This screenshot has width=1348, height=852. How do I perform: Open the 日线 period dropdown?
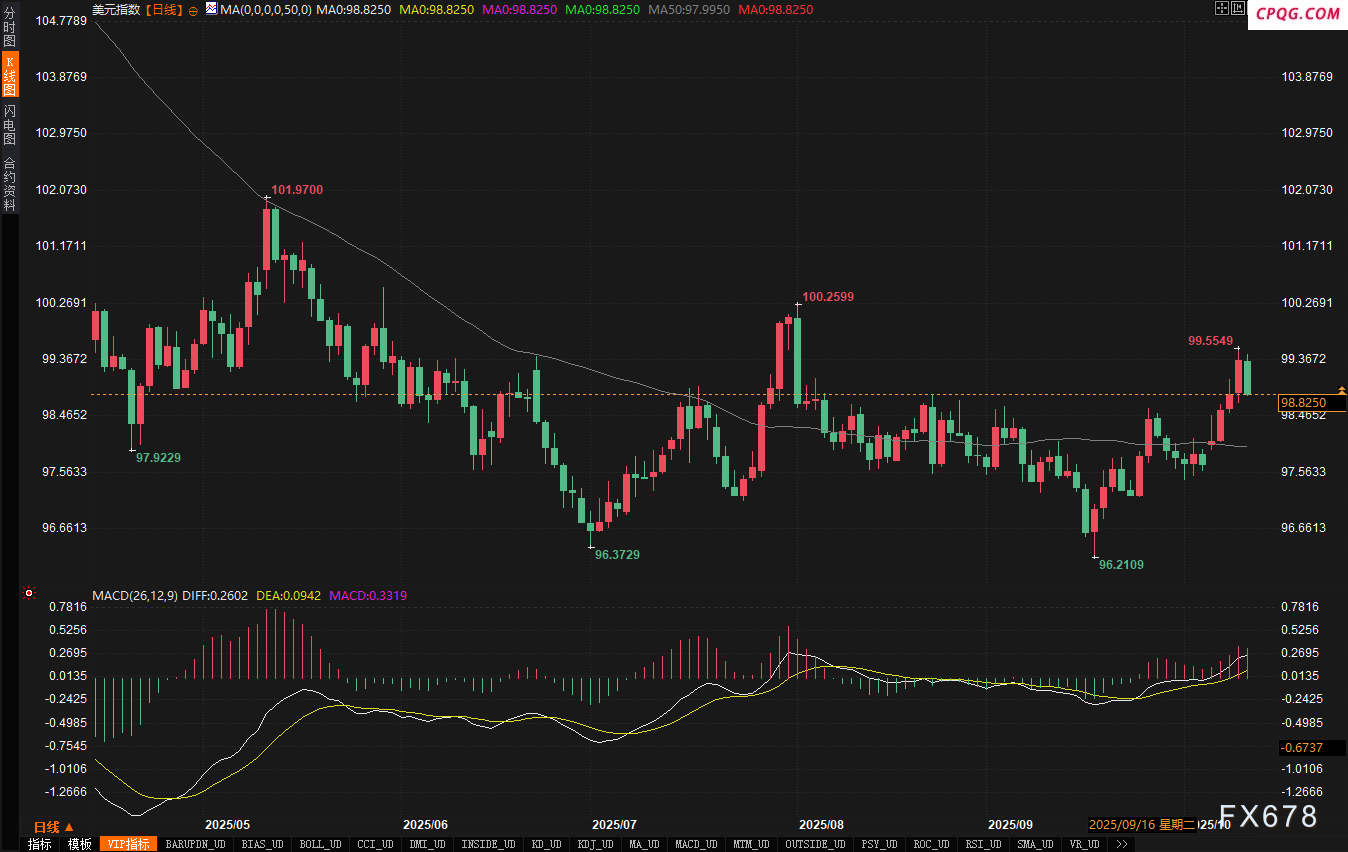point(53,827)
